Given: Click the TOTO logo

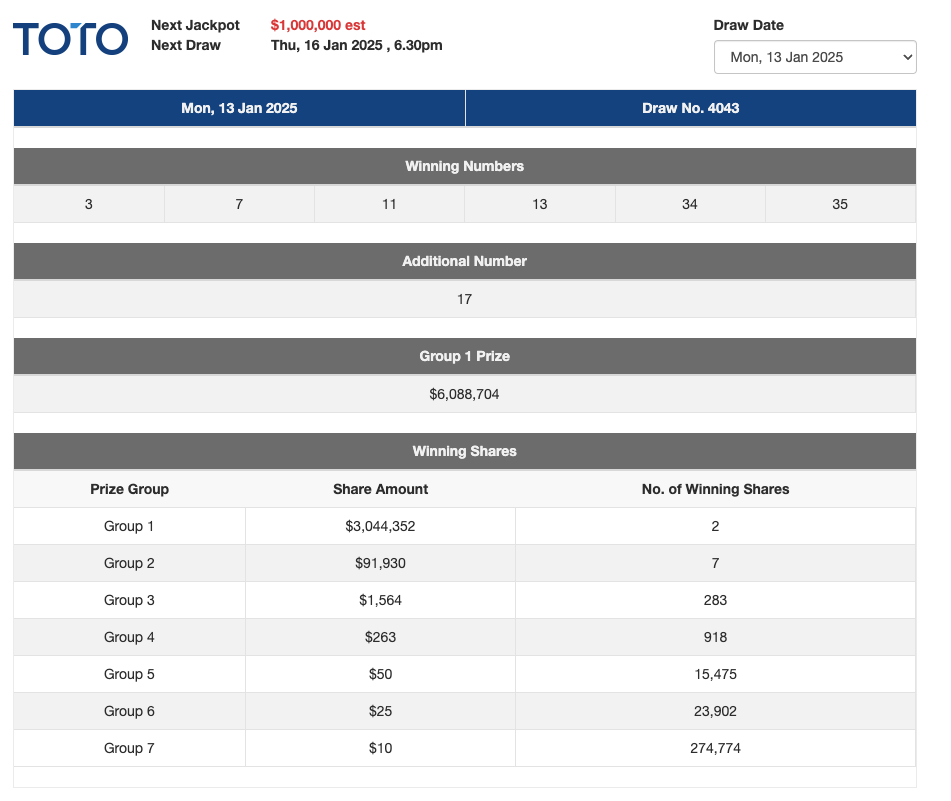Looking at the screenshot, I should click(x=69, y=39).
